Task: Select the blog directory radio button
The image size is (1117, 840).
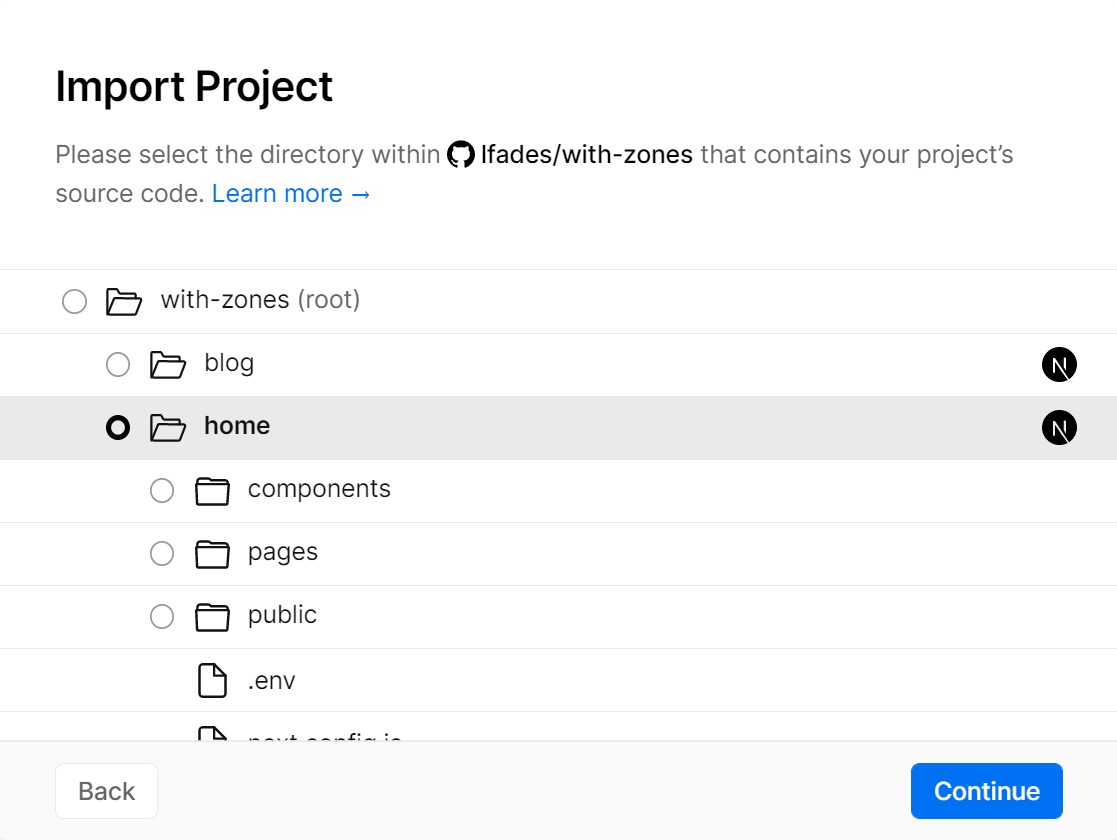Action: coord(118,364)
